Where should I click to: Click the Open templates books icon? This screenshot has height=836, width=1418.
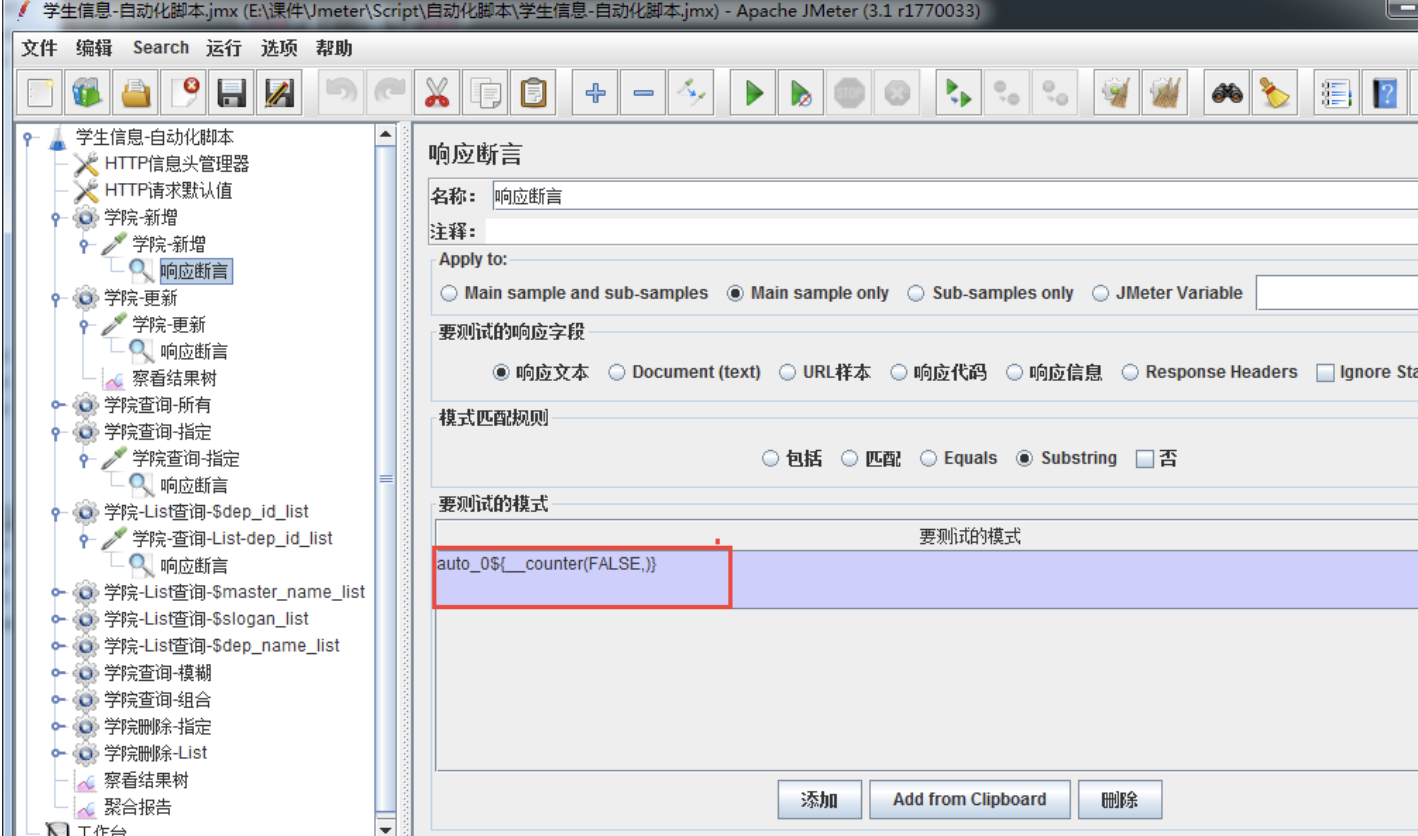click(x=88, y=94)
